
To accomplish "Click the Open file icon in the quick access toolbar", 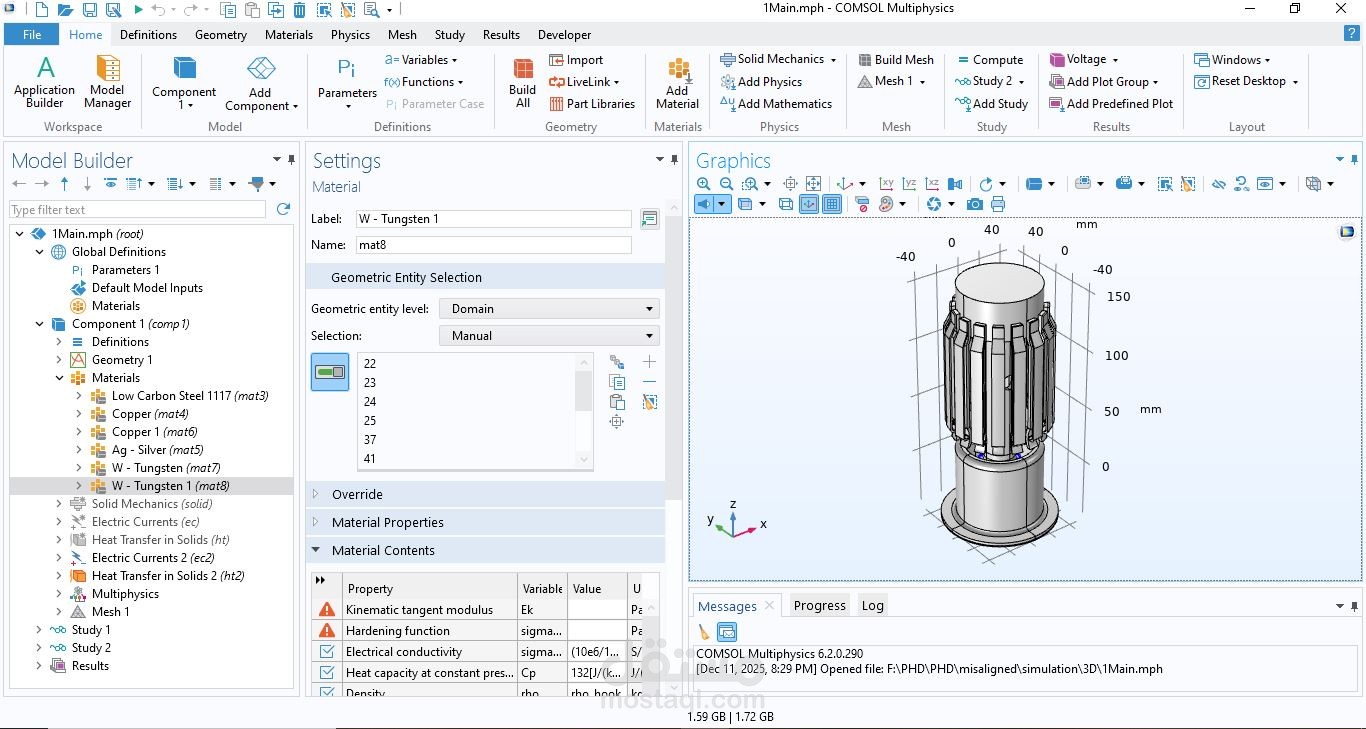I will (x=65, y=10).
